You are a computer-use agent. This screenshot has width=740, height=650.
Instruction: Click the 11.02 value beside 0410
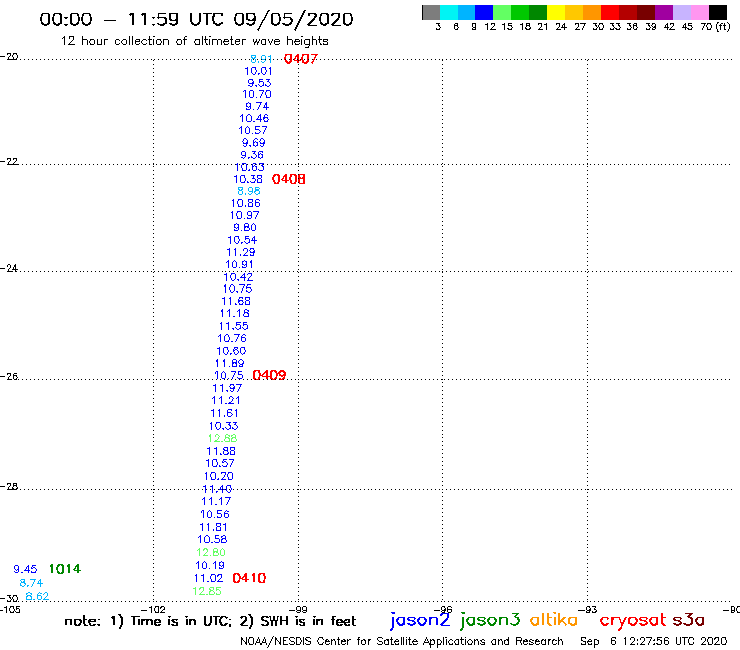point(208,578)
